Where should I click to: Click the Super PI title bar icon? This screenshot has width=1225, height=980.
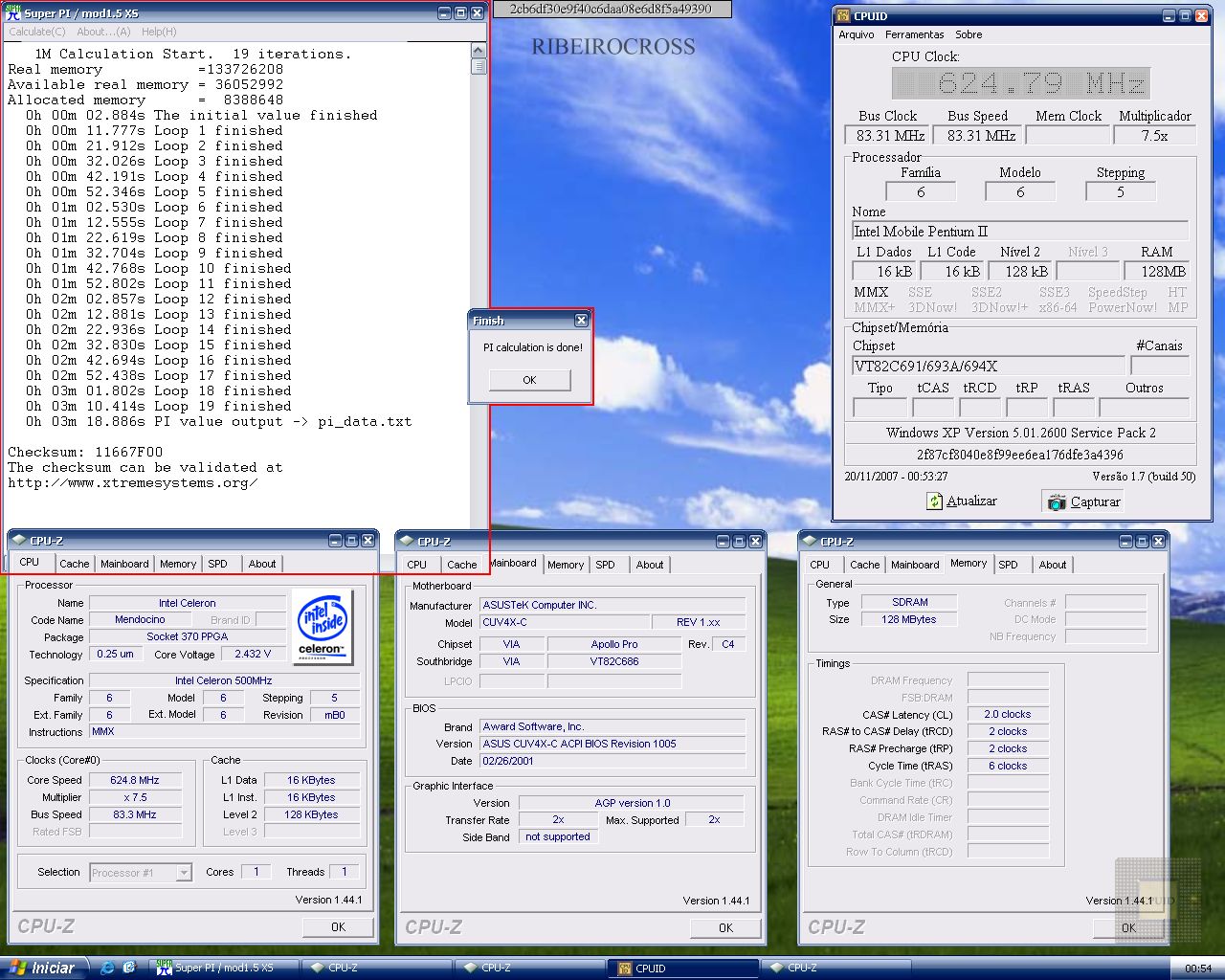[14, 12]
